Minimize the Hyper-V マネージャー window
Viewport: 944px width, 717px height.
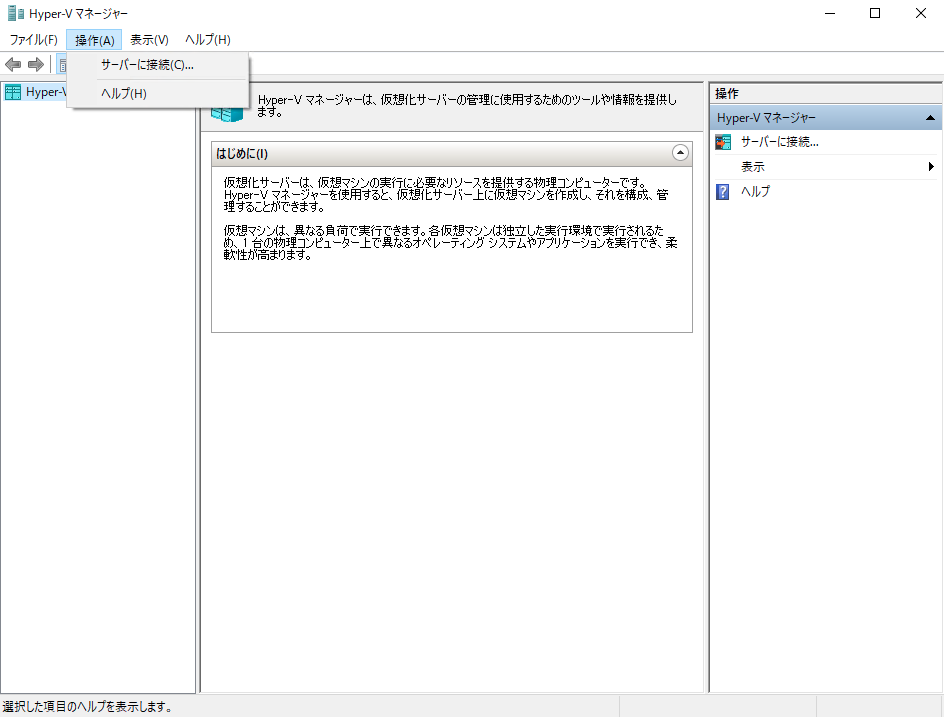[x=830, y=13]
